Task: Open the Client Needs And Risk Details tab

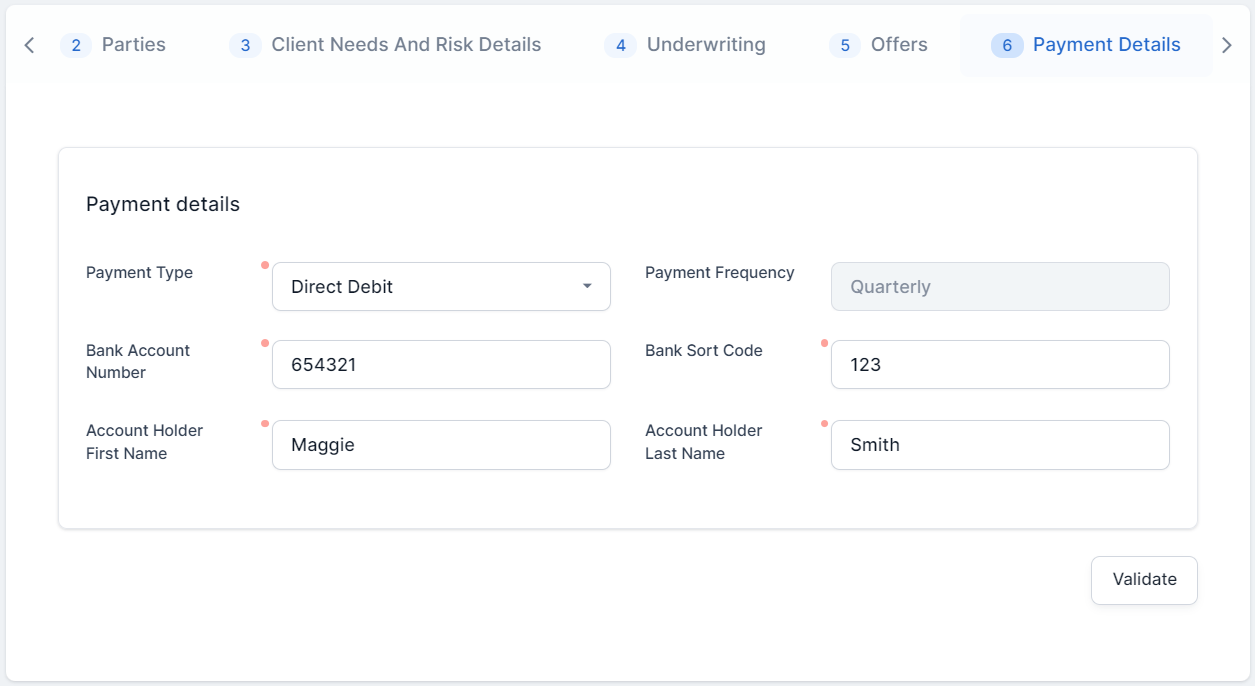Action: 406,45
